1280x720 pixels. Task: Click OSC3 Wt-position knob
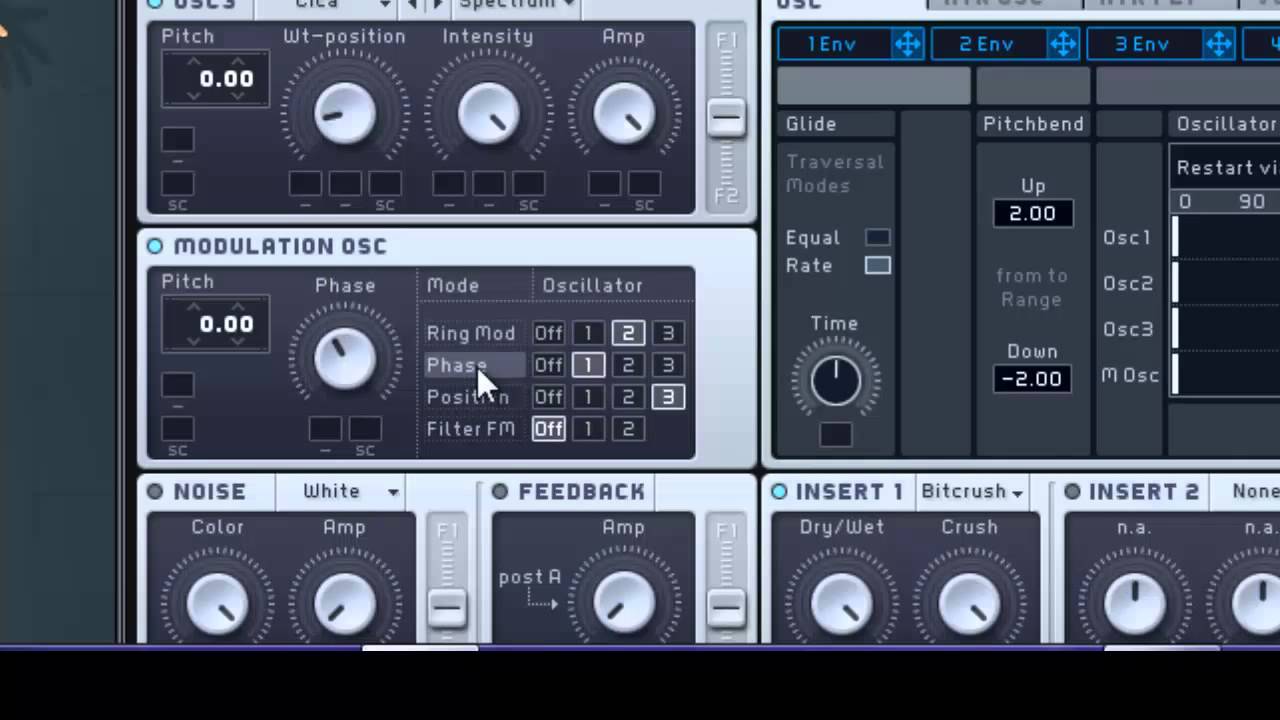click(x=345, y=113)
